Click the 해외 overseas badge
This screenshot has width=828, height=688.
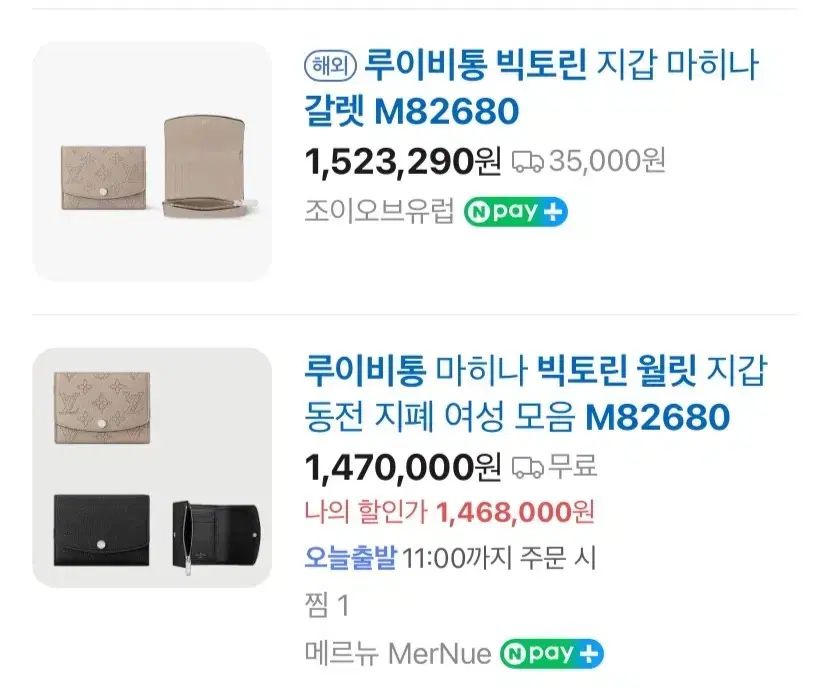(x=329, y=67)
